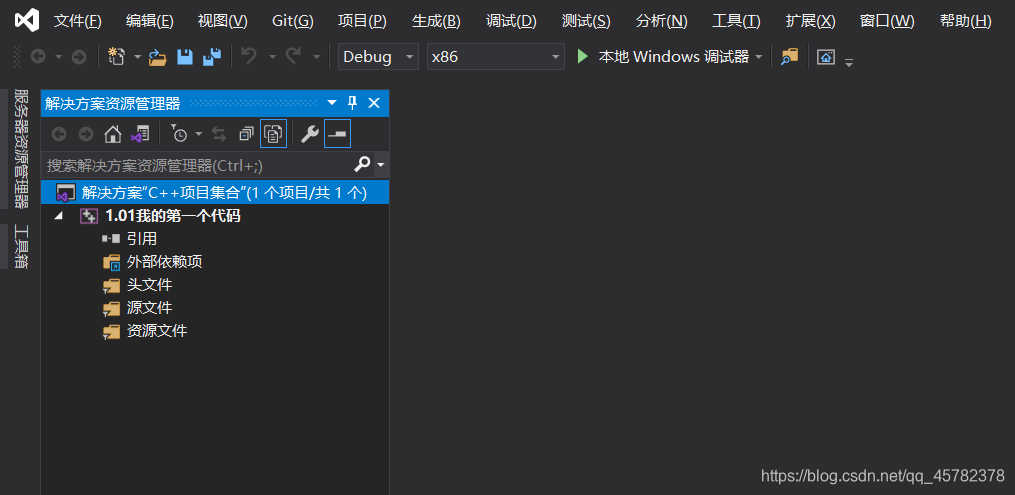Open the 生成(B) menu
Viewport: 1015px width, 495px height.
point(436,21)
